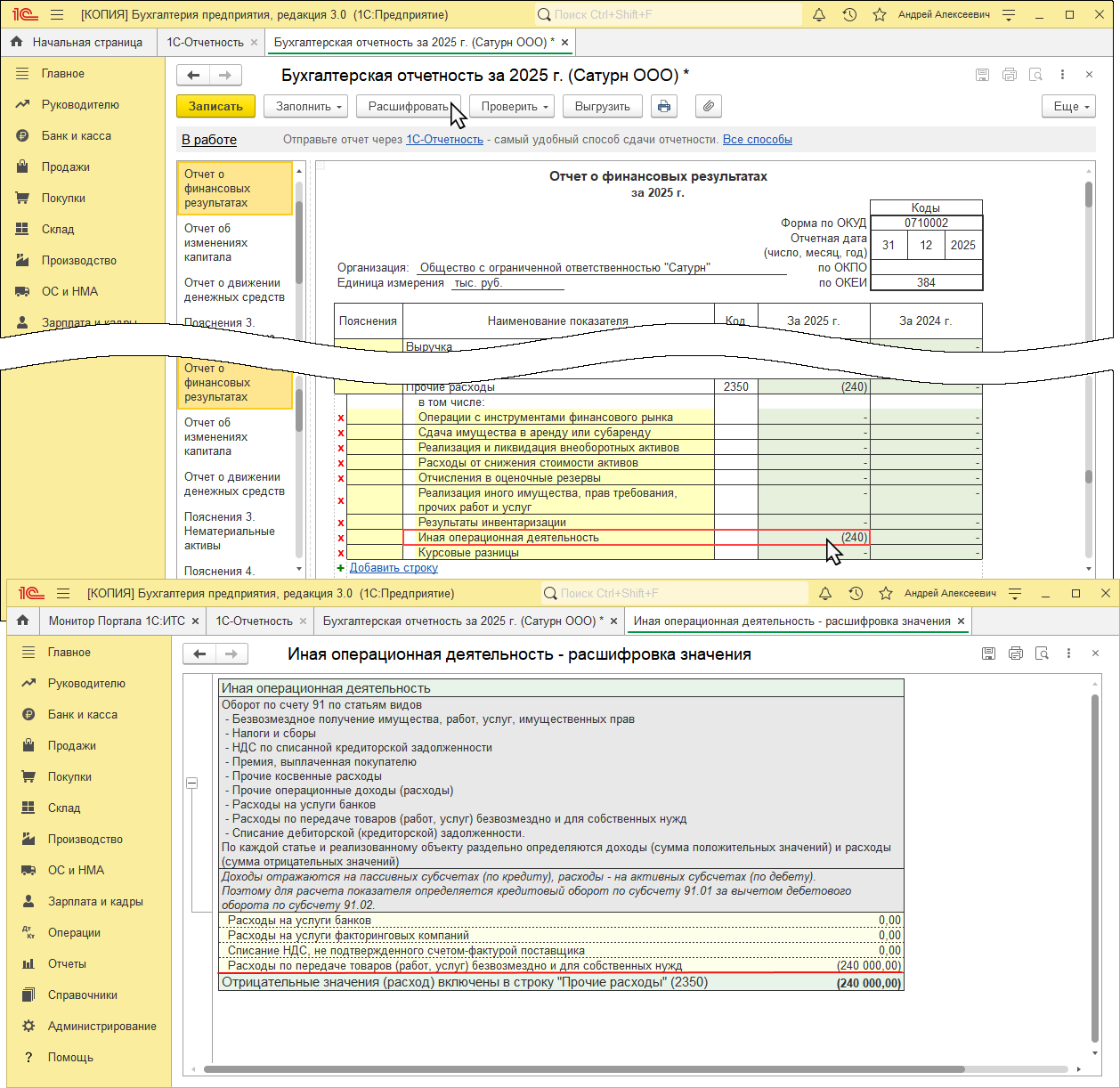This screenshot has width=1120, height=1088.
Task: Open the user settings menu in the bottom window
Action: (x=1015, y=593)
